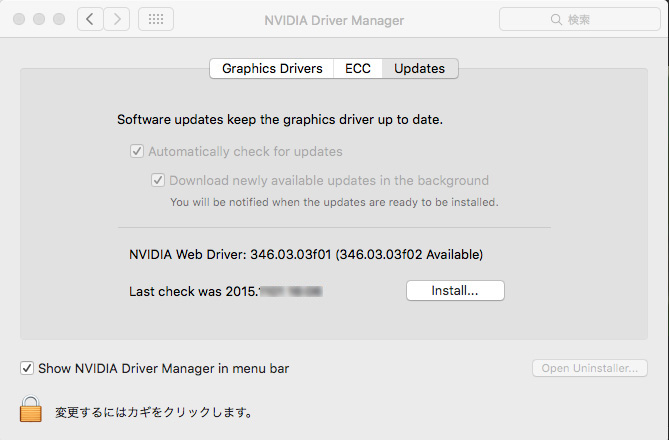Minimize the NVIDIA Driver Manager window
This screenshot has height=440, width=669.
tap(39, 19)
